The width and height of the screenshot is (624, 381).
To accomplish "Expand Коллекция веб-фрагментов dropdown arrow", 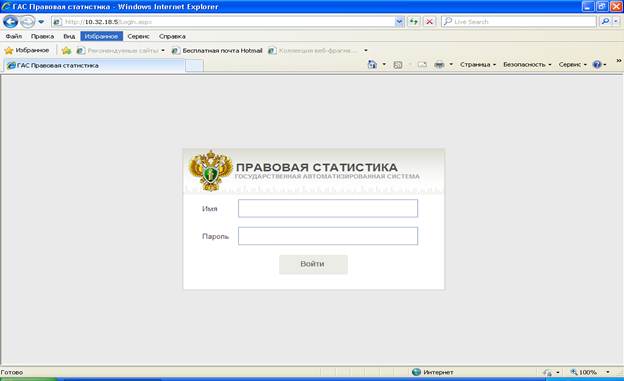I will [366, 51].
